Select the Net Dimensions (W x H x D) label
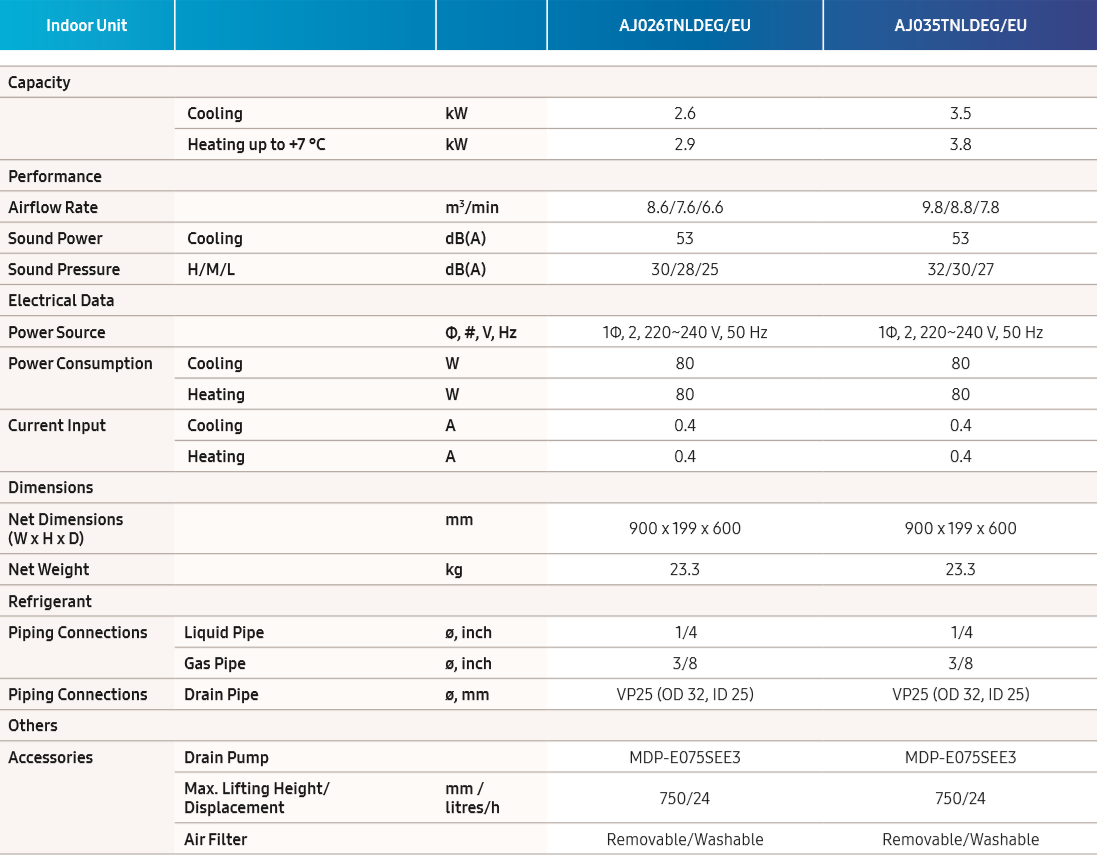The height and width of the screenshot is (855, 1097). click(66, 528)
